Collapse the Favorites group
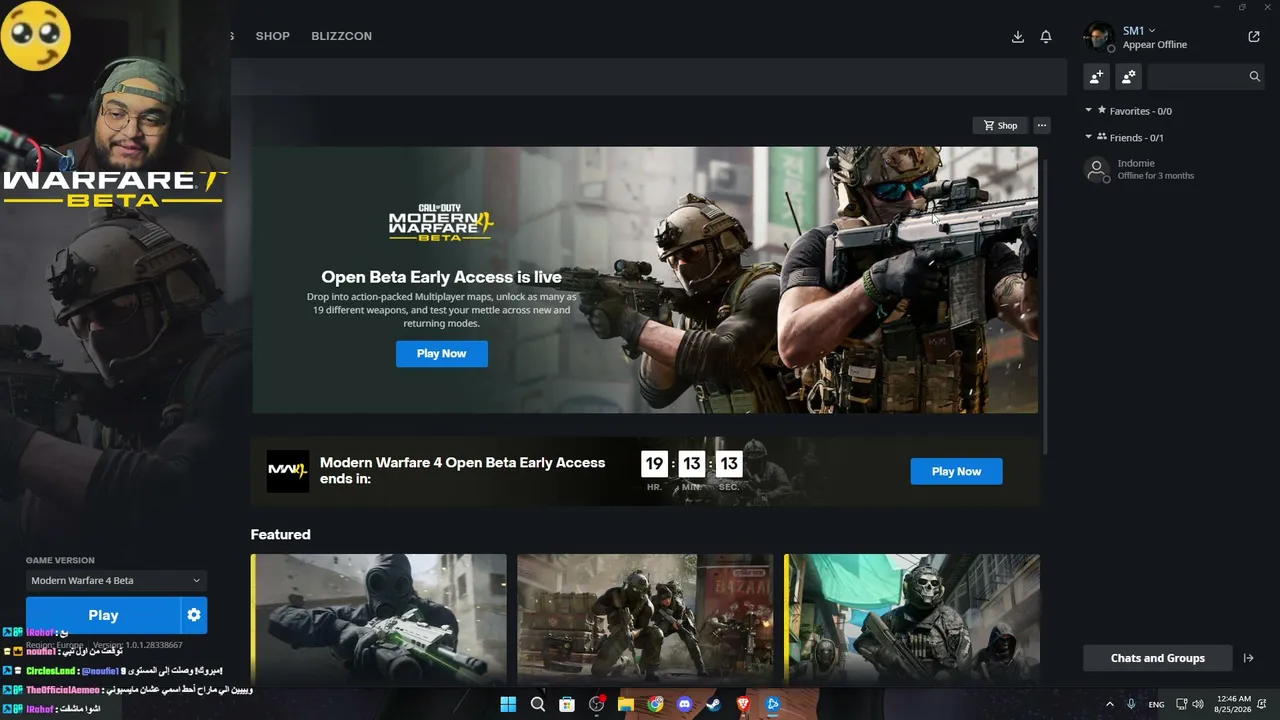Viewport: 1280px width, 720px height. [1089, 111]
